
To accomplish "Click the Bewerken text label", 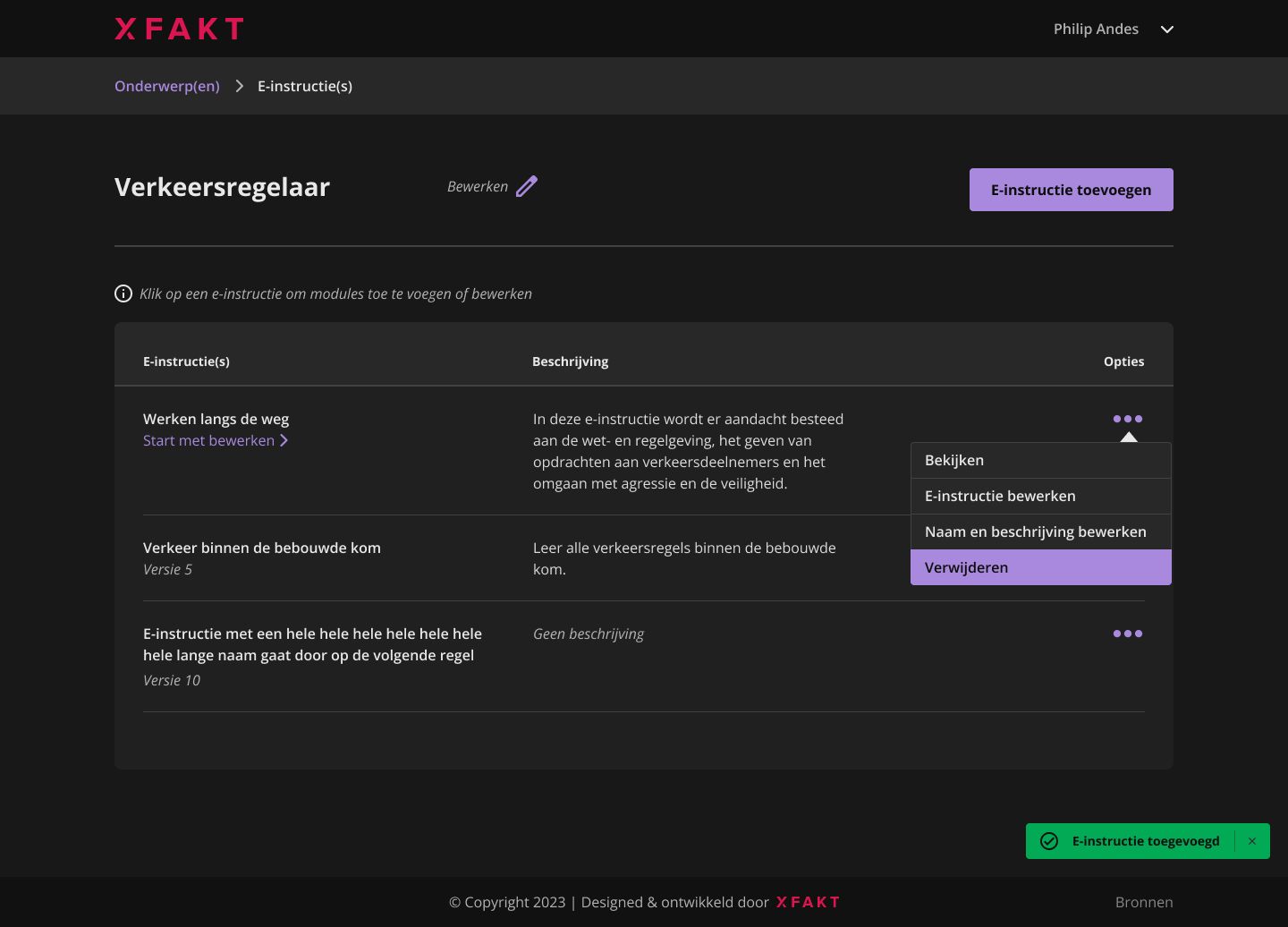I will [x=478, y=186].
